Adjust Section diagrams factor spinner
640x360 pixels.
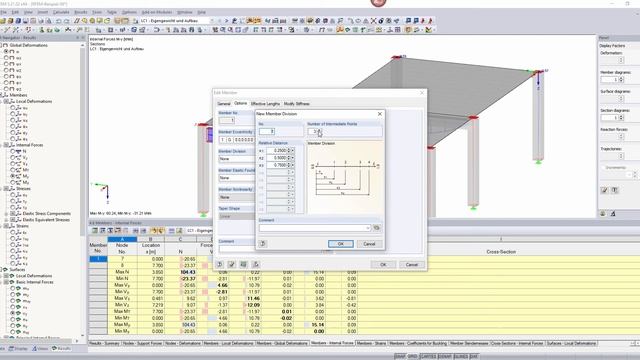pos(621,118)
